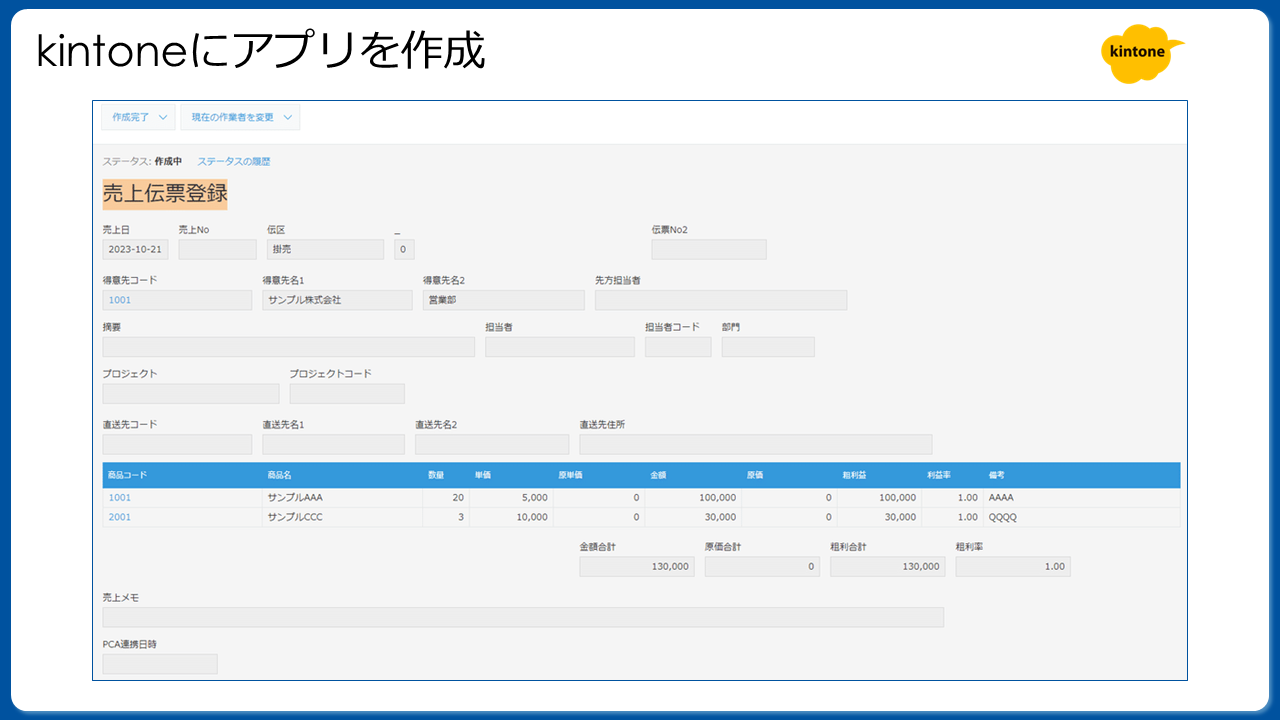This screenshot has height=720, width=1280.
Task: Open the 現在の作業者を変更 dropdown
Action: coord(240,117)
